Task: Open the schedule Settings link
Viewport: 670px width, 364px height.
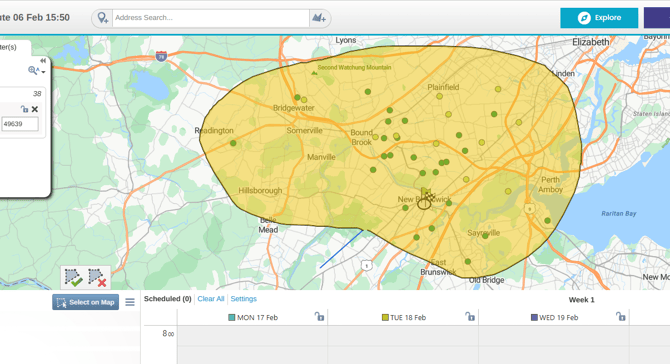Action: click(x=244, y=299)
